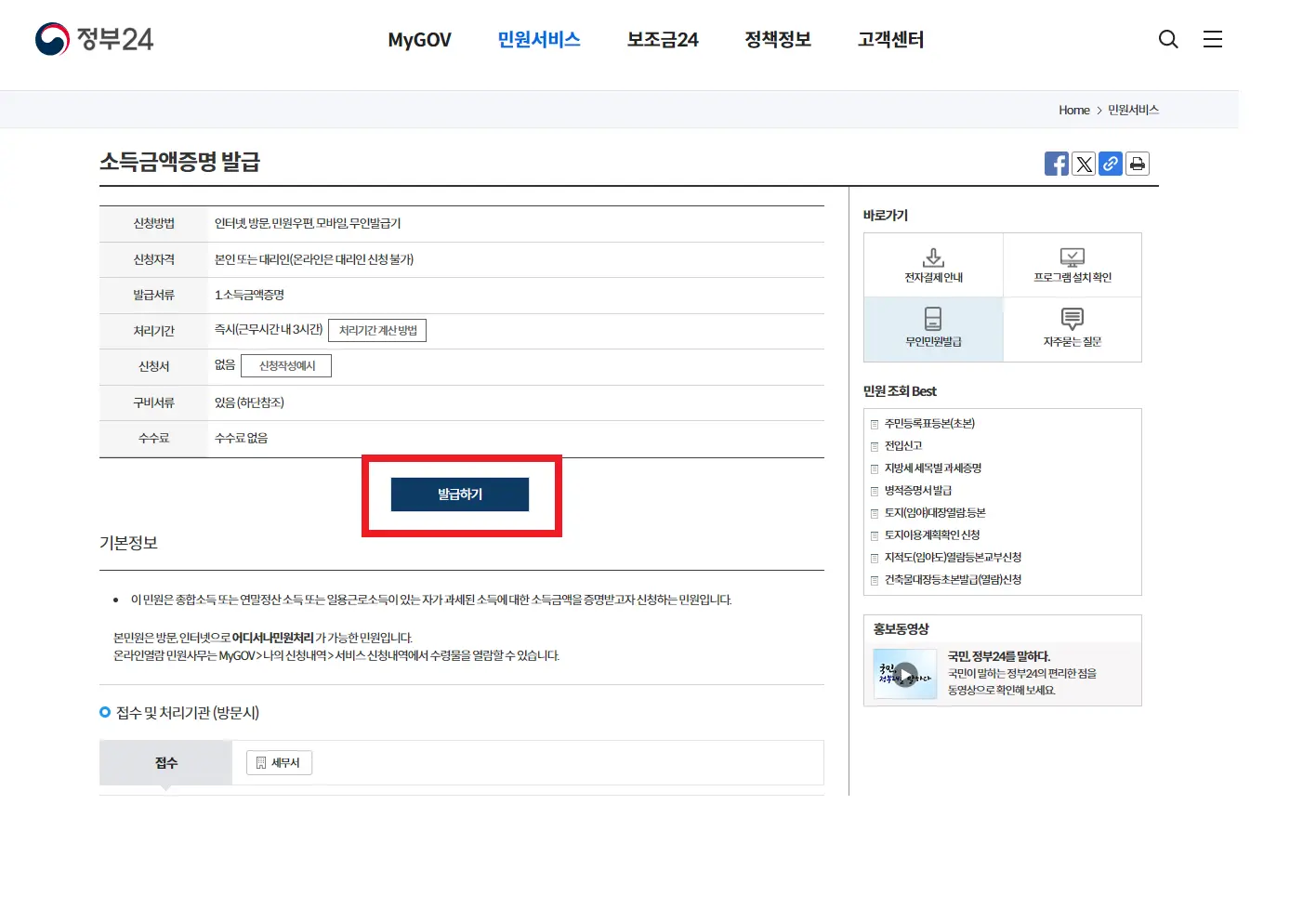Click 있음 (하단참조) cell text

tap(249, 402)
